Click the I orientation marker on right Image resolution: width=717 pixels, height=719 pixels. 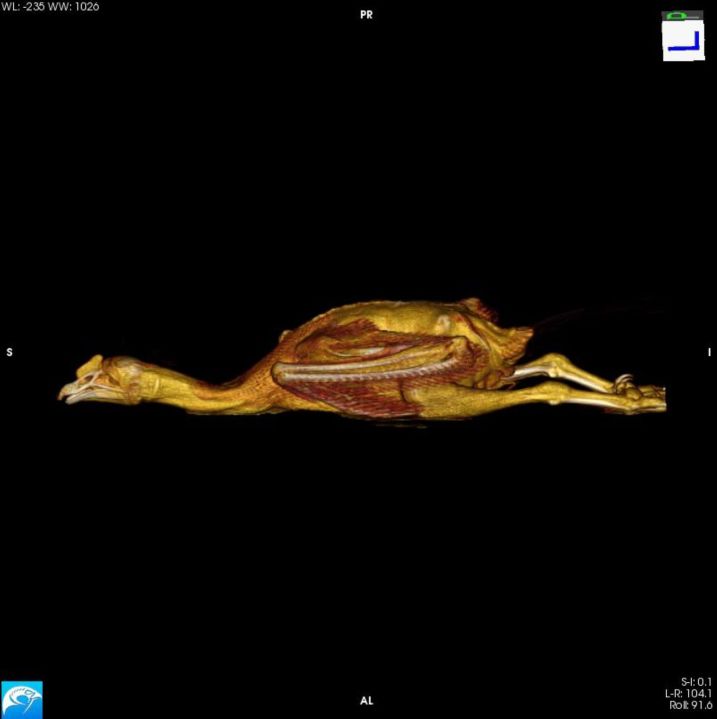point(707,352)
